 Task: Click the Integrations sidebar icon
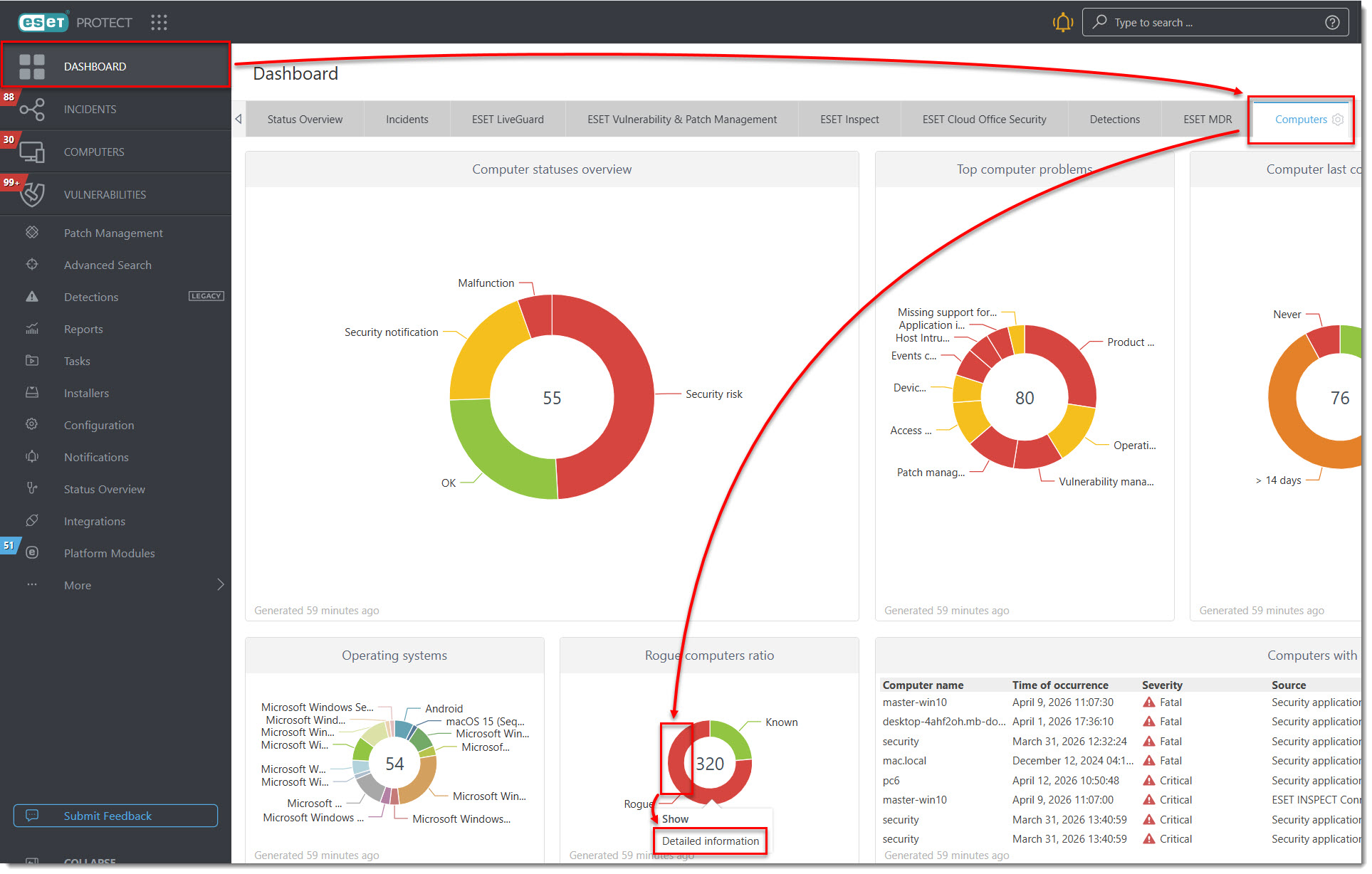tap(31, 521)
